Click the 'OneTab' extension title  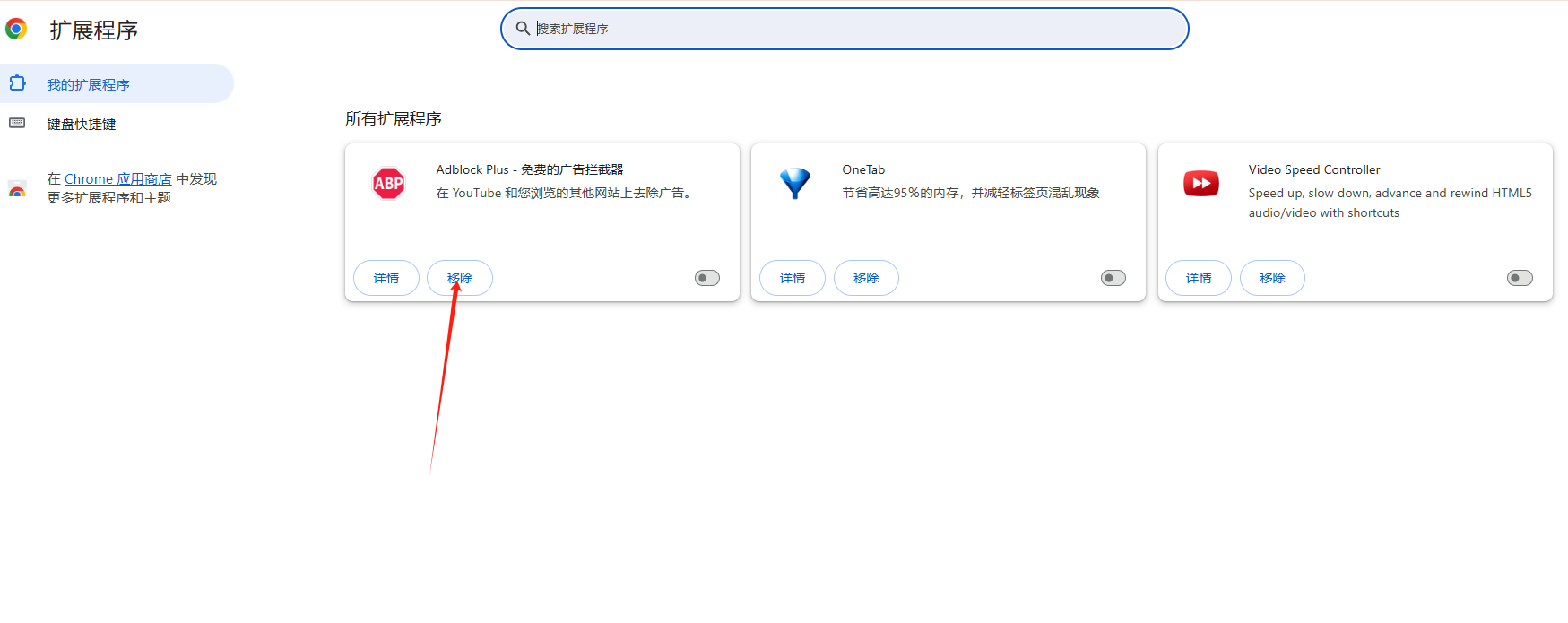[x=863, y=169]
